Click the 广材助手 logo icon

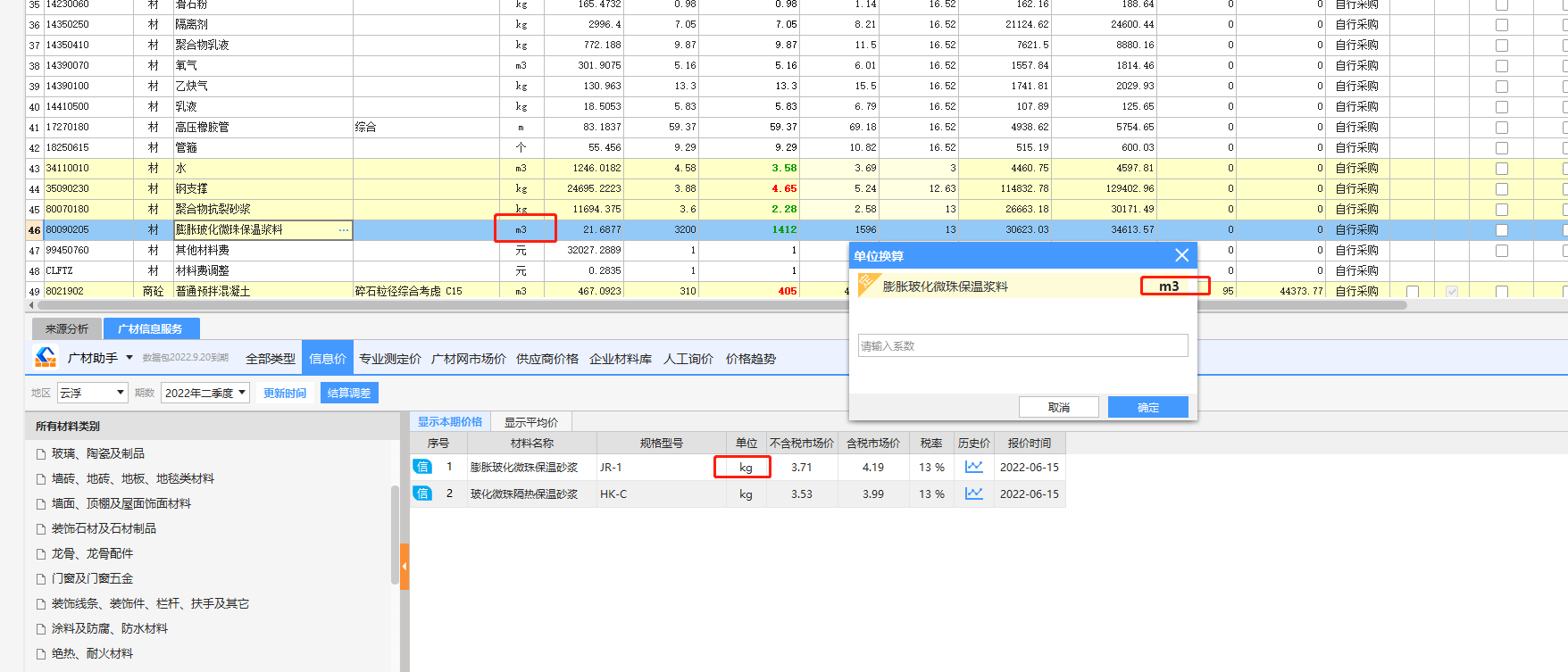click(x=46, y=357)
